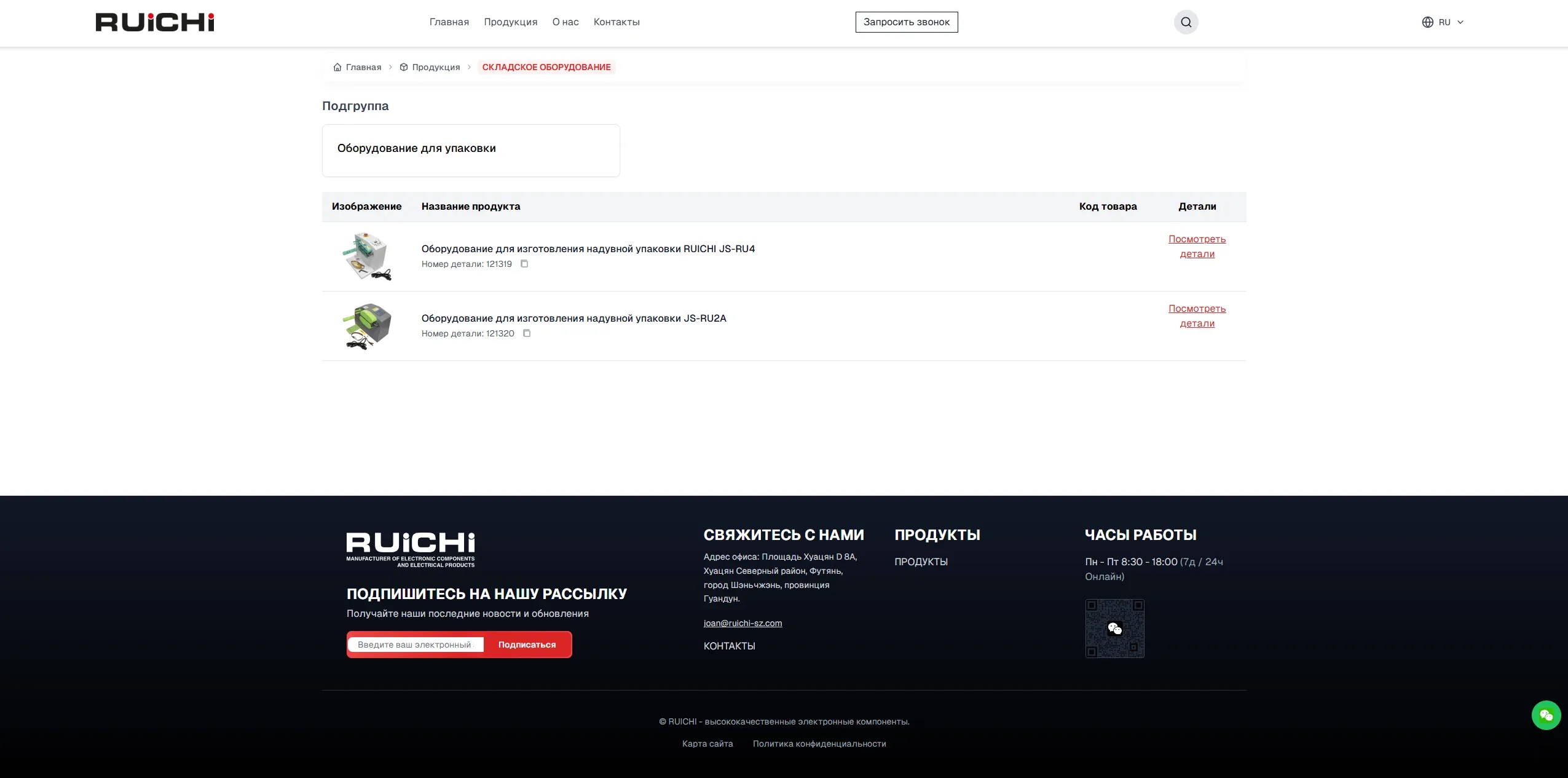Open JS-RU4 product thumbnail image
Image resolution: width=1568 pixels, height=778 pixels.
point(367,256)
